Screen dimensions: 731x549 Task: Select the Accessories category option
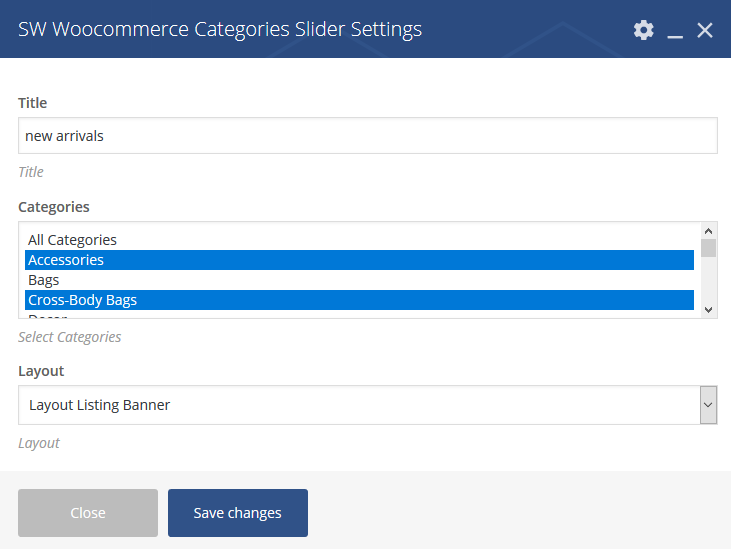[x=359, y=260]
